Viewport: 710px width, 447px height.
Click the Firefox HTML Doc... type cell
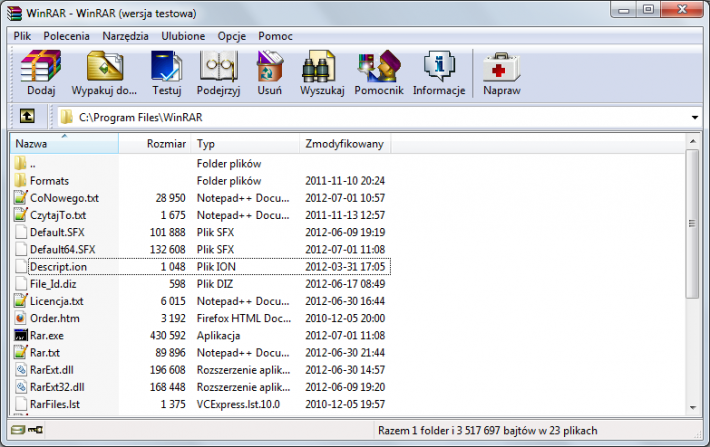[244, 318]
